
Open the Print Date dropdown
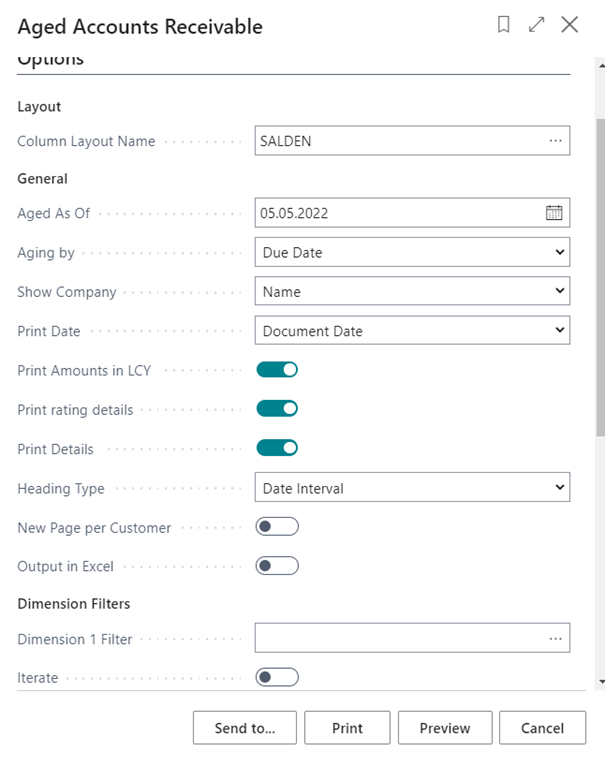click(412, 331)
